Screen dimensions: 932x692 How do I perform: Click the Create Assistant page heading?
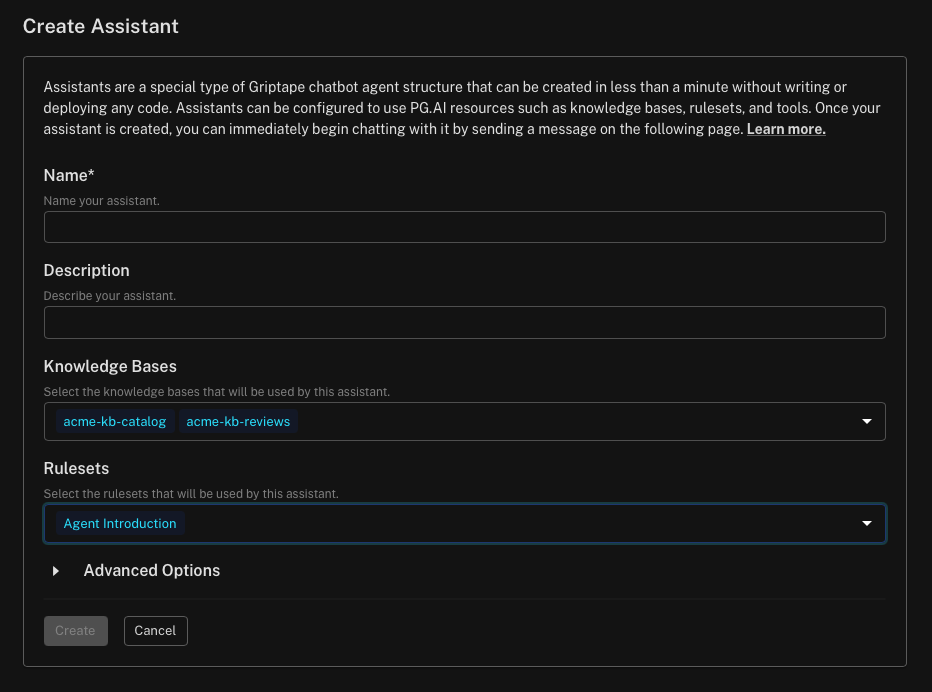(101, 26)
